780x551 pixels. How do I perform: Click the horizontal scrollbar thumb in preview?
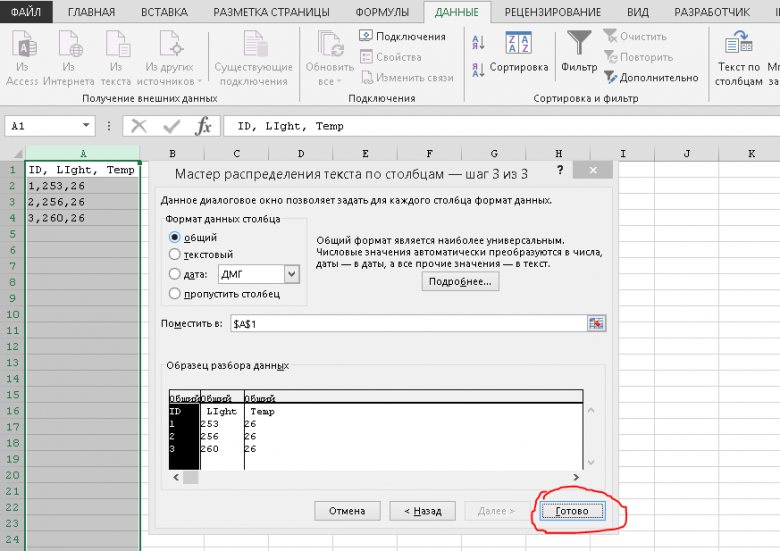(x=191, y=477)
